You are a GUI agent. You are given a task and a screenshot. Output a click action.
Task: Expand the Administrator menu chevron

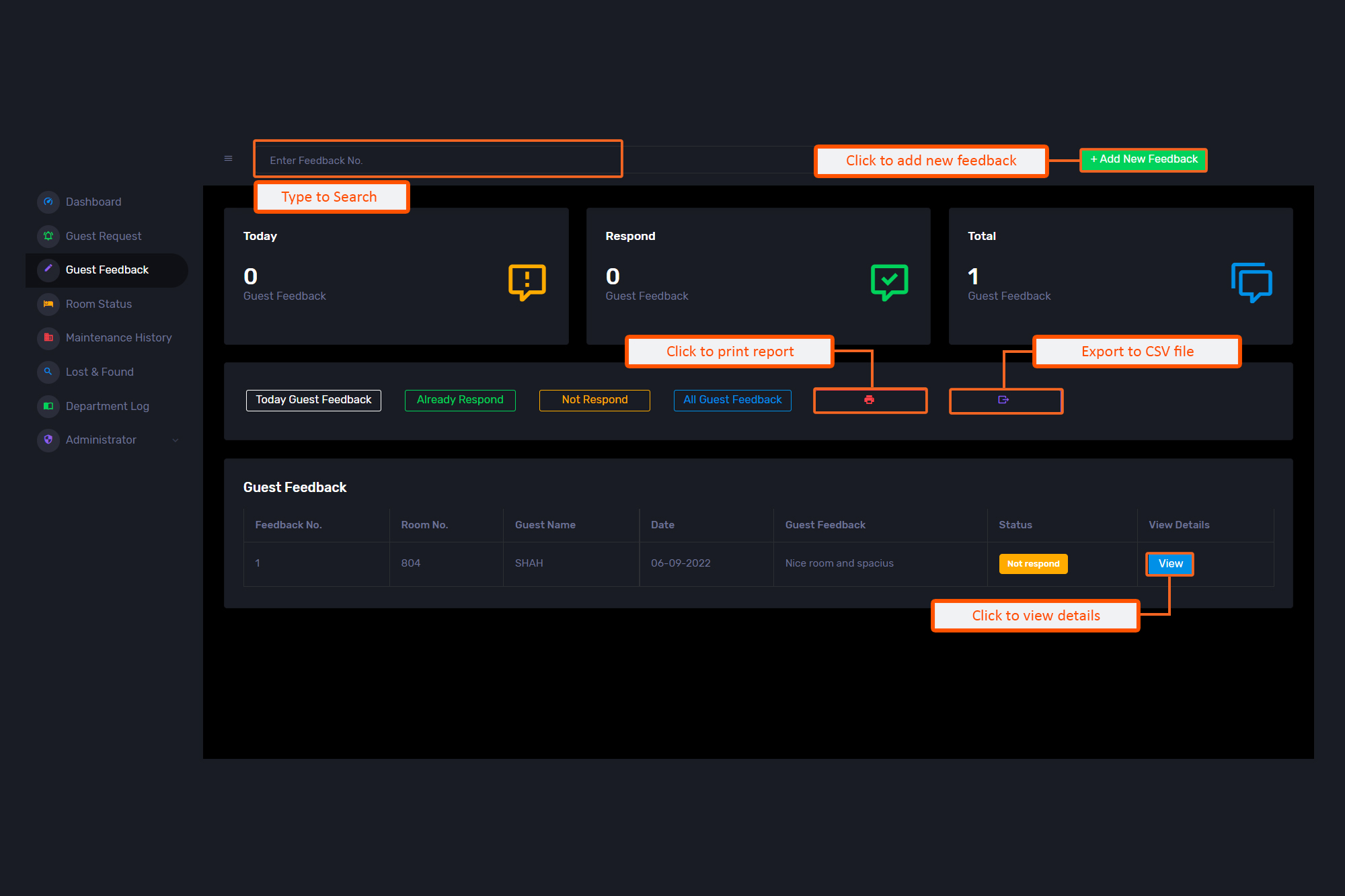click(176, 440)
